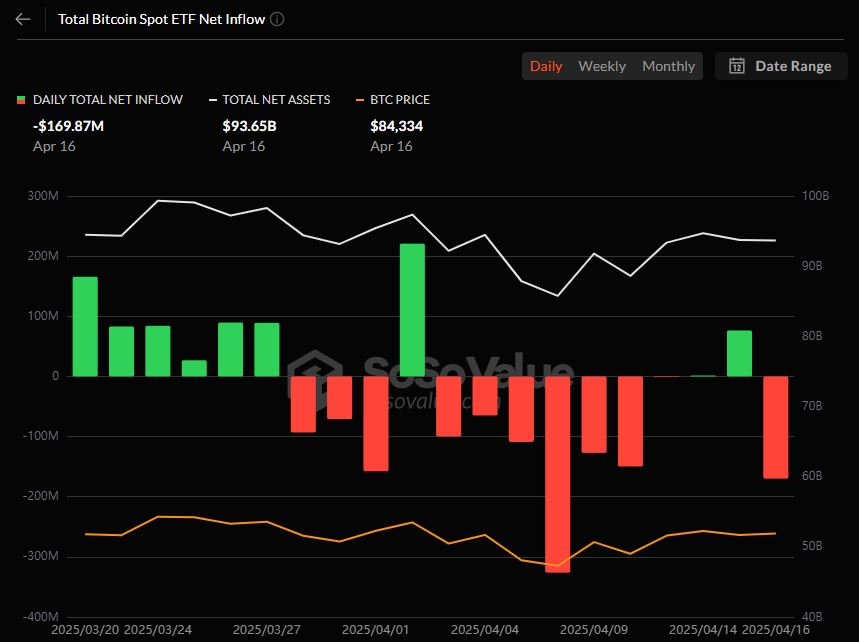Open the info icon beside the title
This screenshot has height=642, width=859.
[x=277, y=19]
